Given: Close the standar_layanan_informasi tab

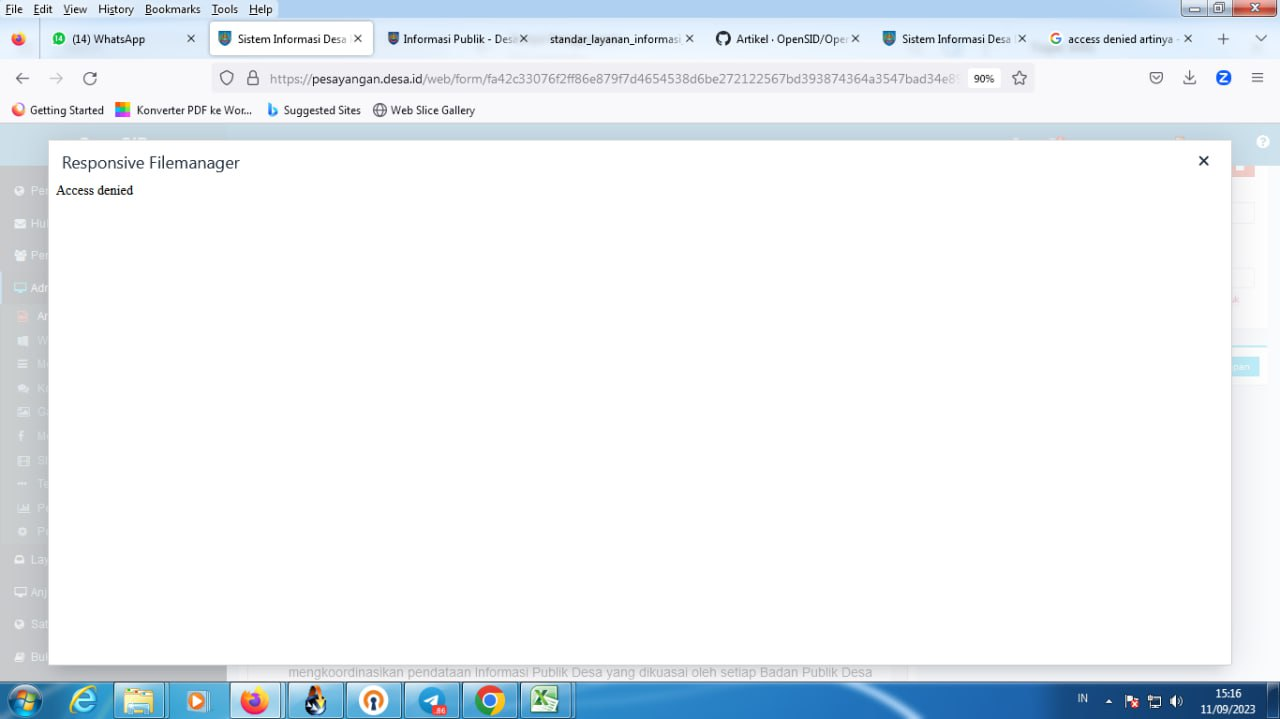Looking at the screenshot, I should (689, 39).
